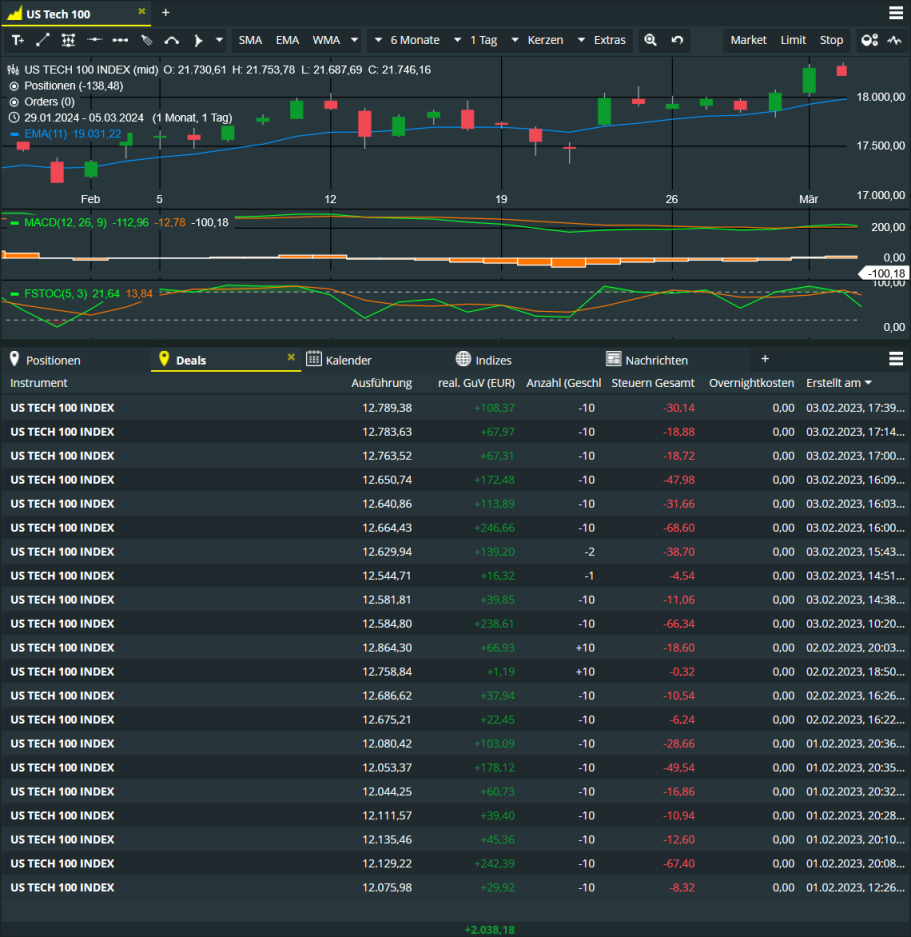Toggle Erstellt am sort direction arrow
911x937 pixels.
(x=869, y=383)
